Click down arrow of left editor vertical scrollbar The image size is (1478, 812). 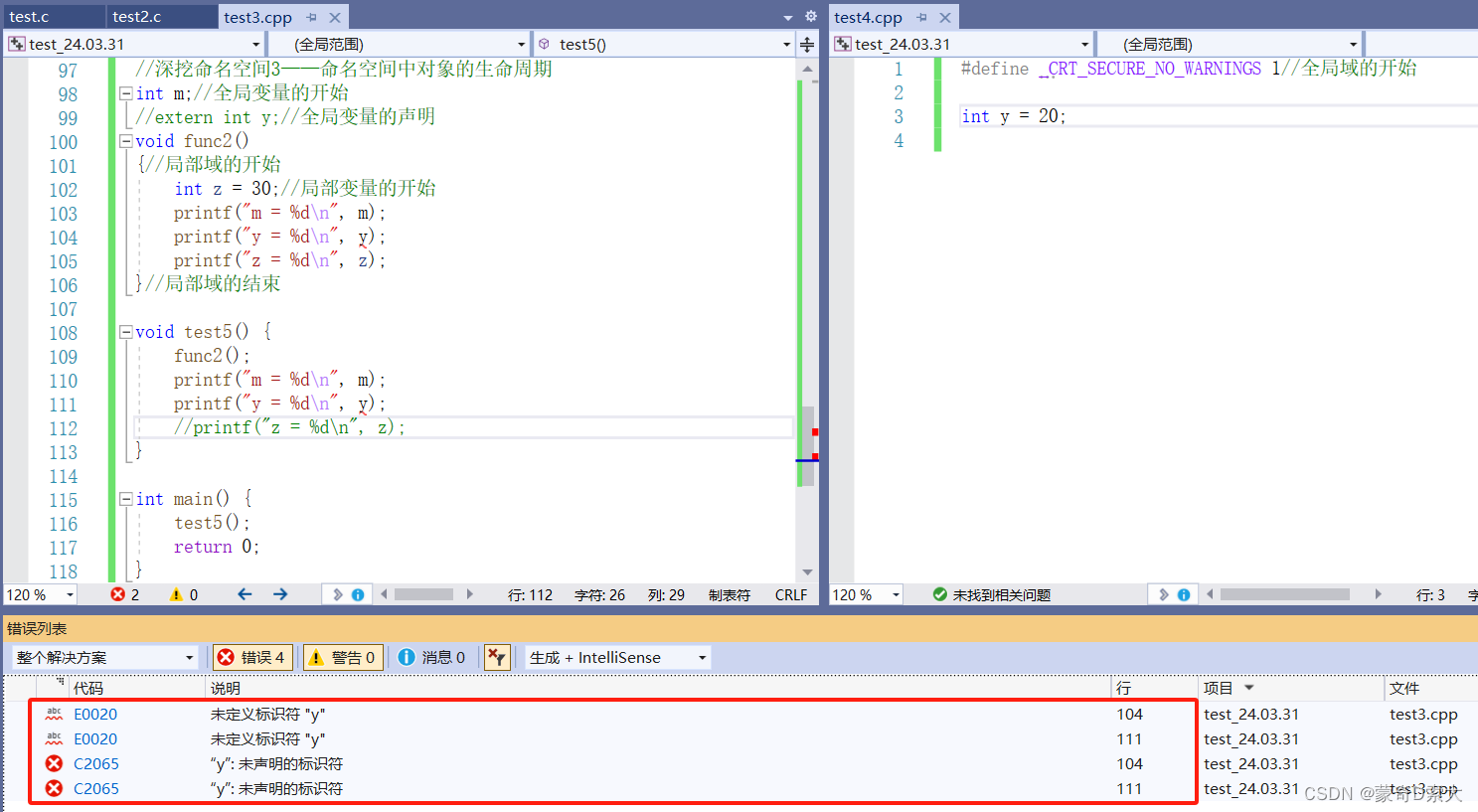coord(807,572)
